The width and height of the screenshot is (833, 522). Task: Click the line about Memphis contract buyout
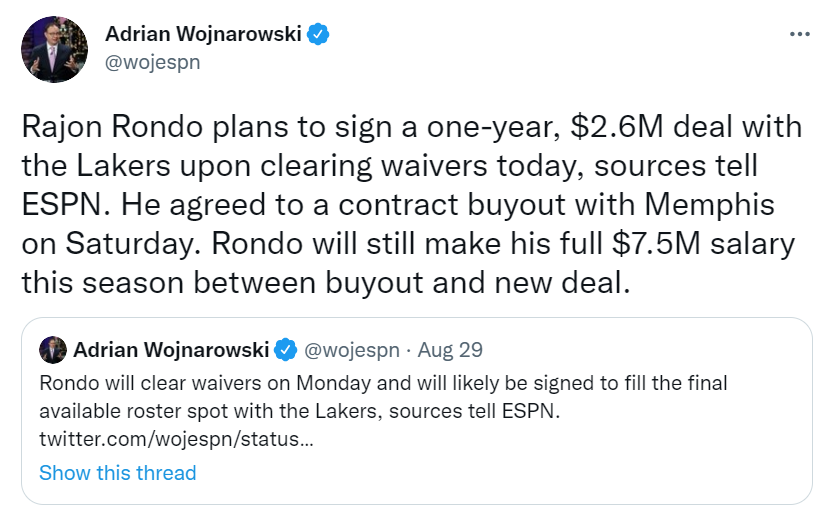pyautogui.click(x=398, y=204)
